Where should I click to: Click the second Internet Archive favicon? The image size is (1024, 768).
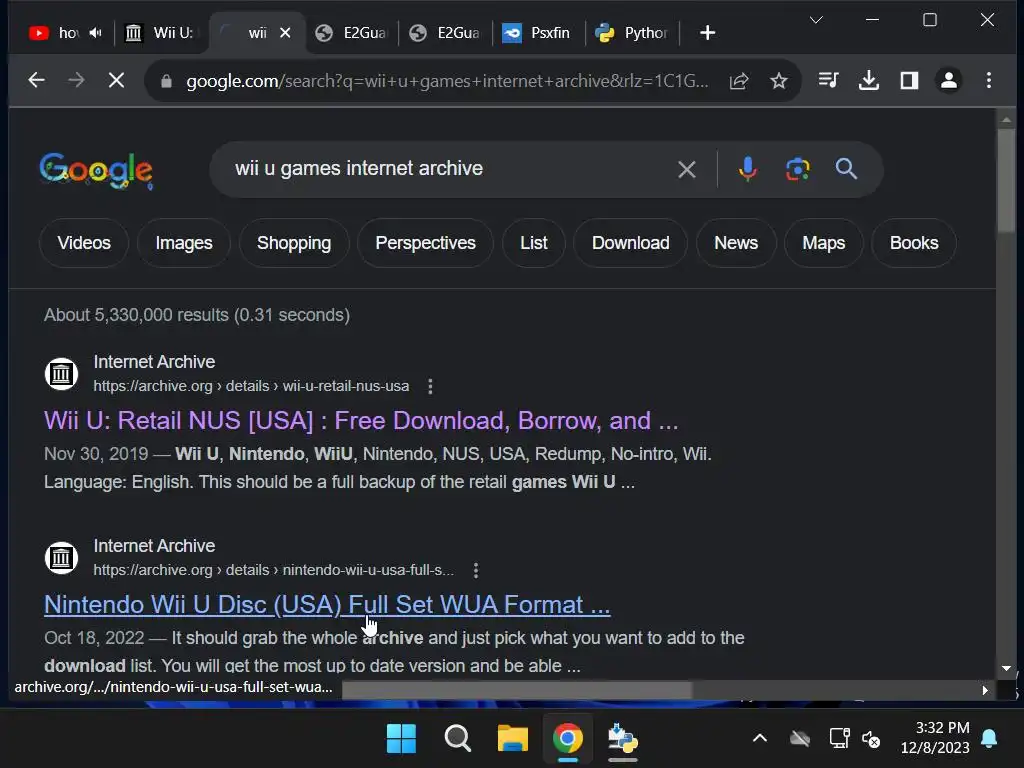[x=61, y=558]
